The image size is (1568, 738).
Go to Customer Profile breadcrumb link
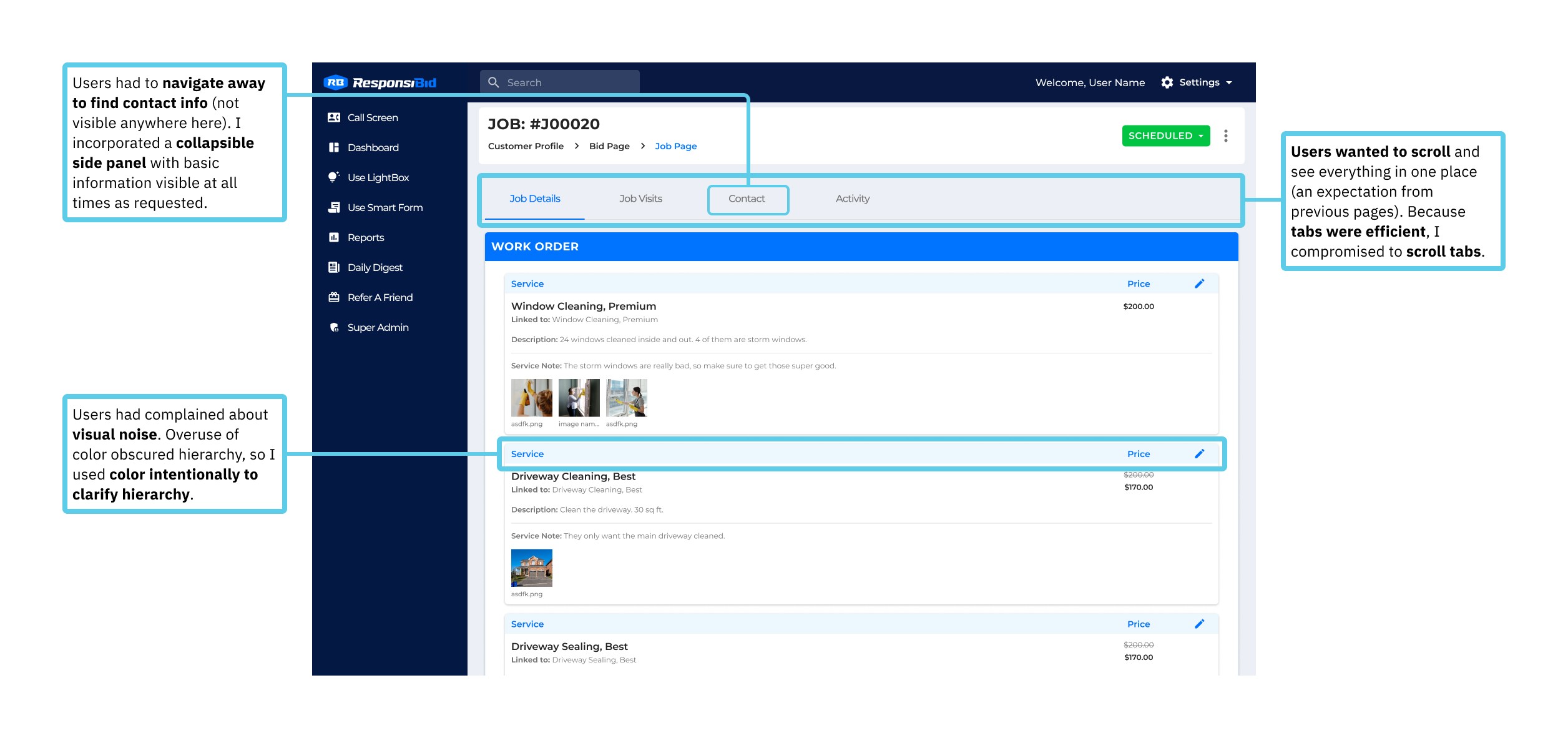pos(526,146)
